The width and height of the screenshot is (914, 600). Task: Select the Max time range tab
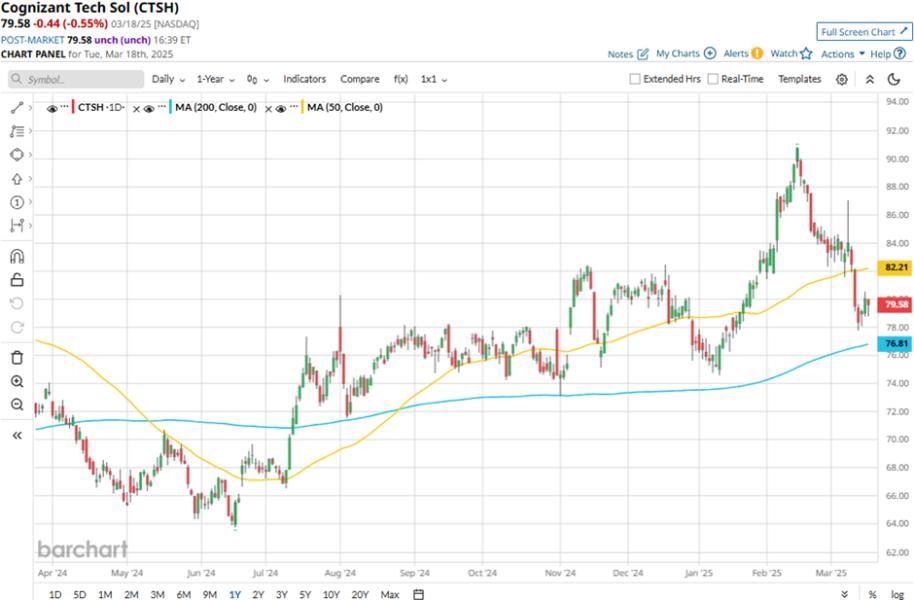click(x=390, y=594)
